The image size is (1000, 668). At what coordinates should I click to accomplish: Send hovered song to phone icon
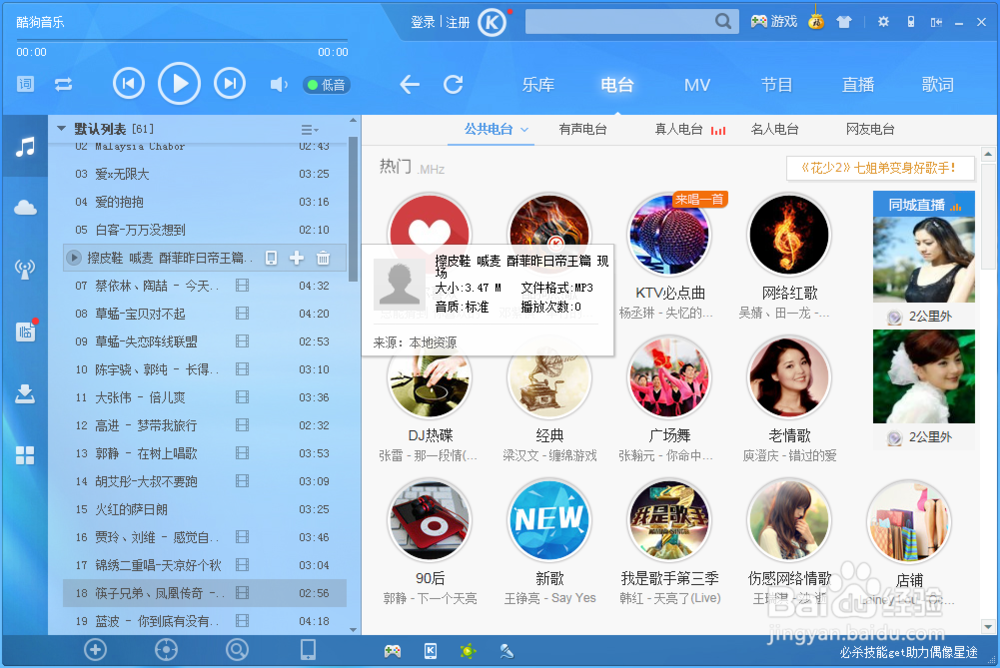click(271, 258)
